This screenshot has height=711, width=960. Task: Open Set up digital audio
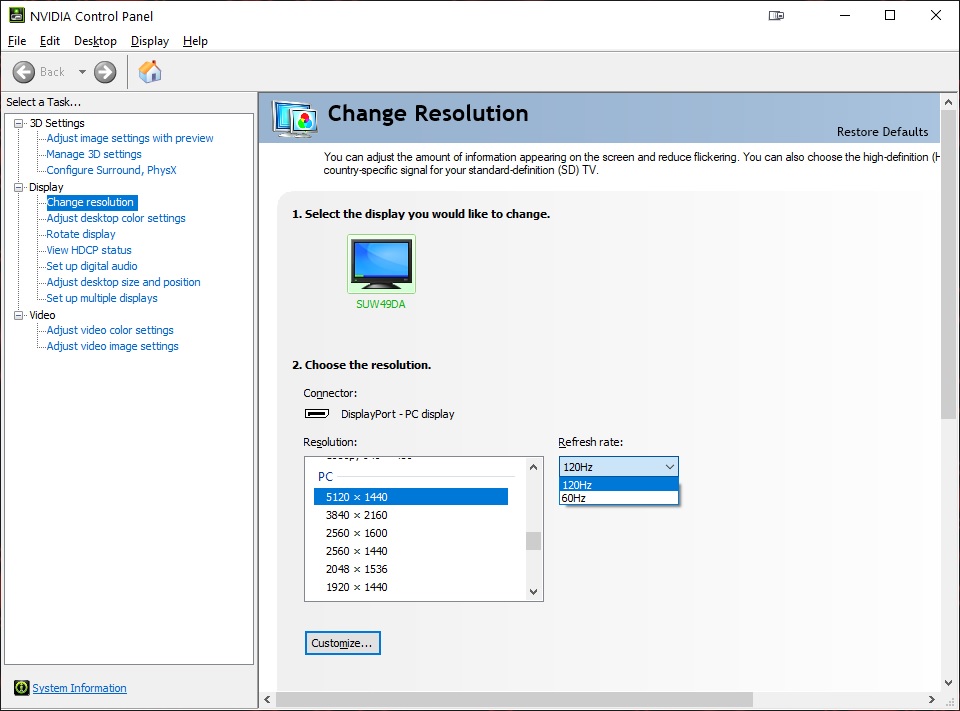coord(92,266)
